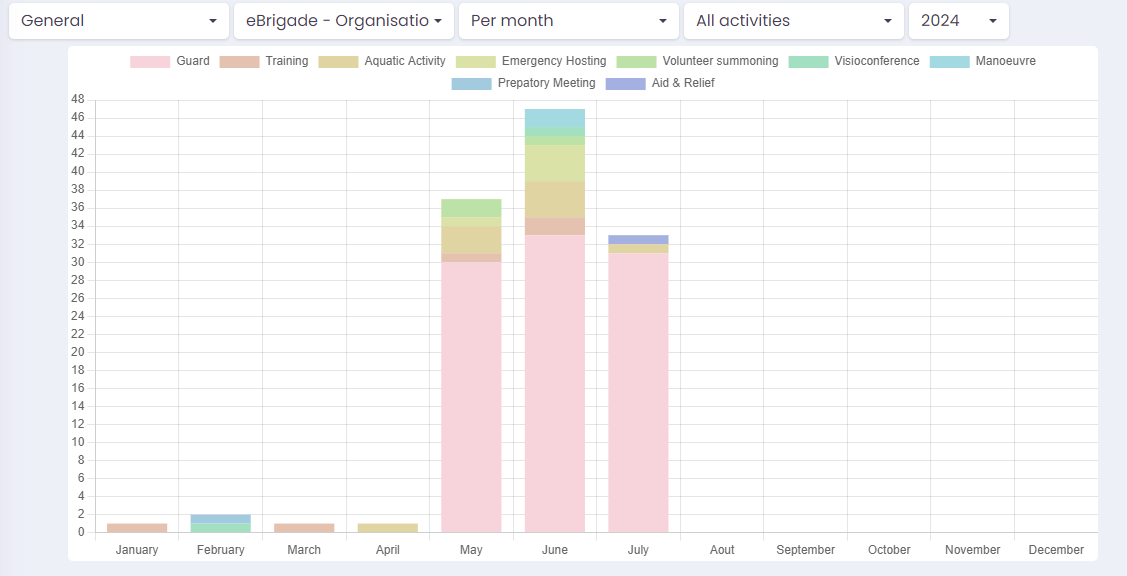Screen dimensions: 1127x576
Task: Click June's Emergency Hosting bar segment
Action: point(555,163)
